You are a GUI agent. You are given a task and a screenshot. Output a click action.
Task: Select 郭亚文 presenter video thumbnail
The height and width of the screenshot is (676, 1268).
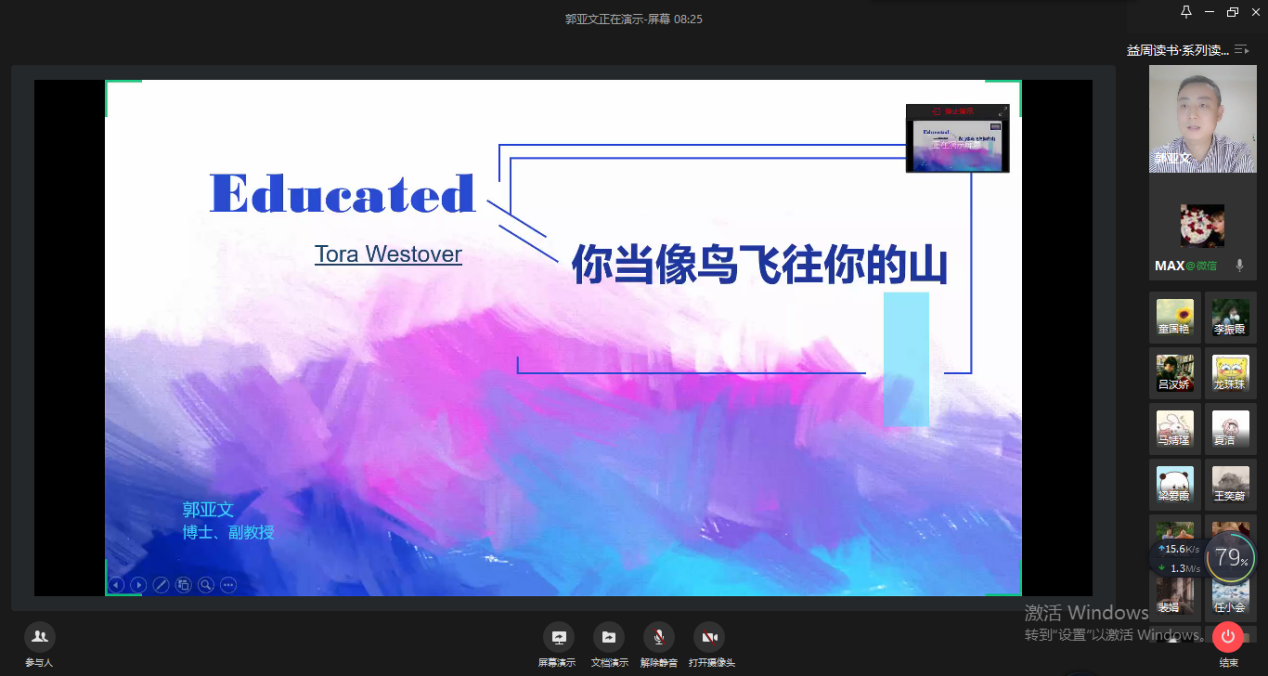point(1202,119)
